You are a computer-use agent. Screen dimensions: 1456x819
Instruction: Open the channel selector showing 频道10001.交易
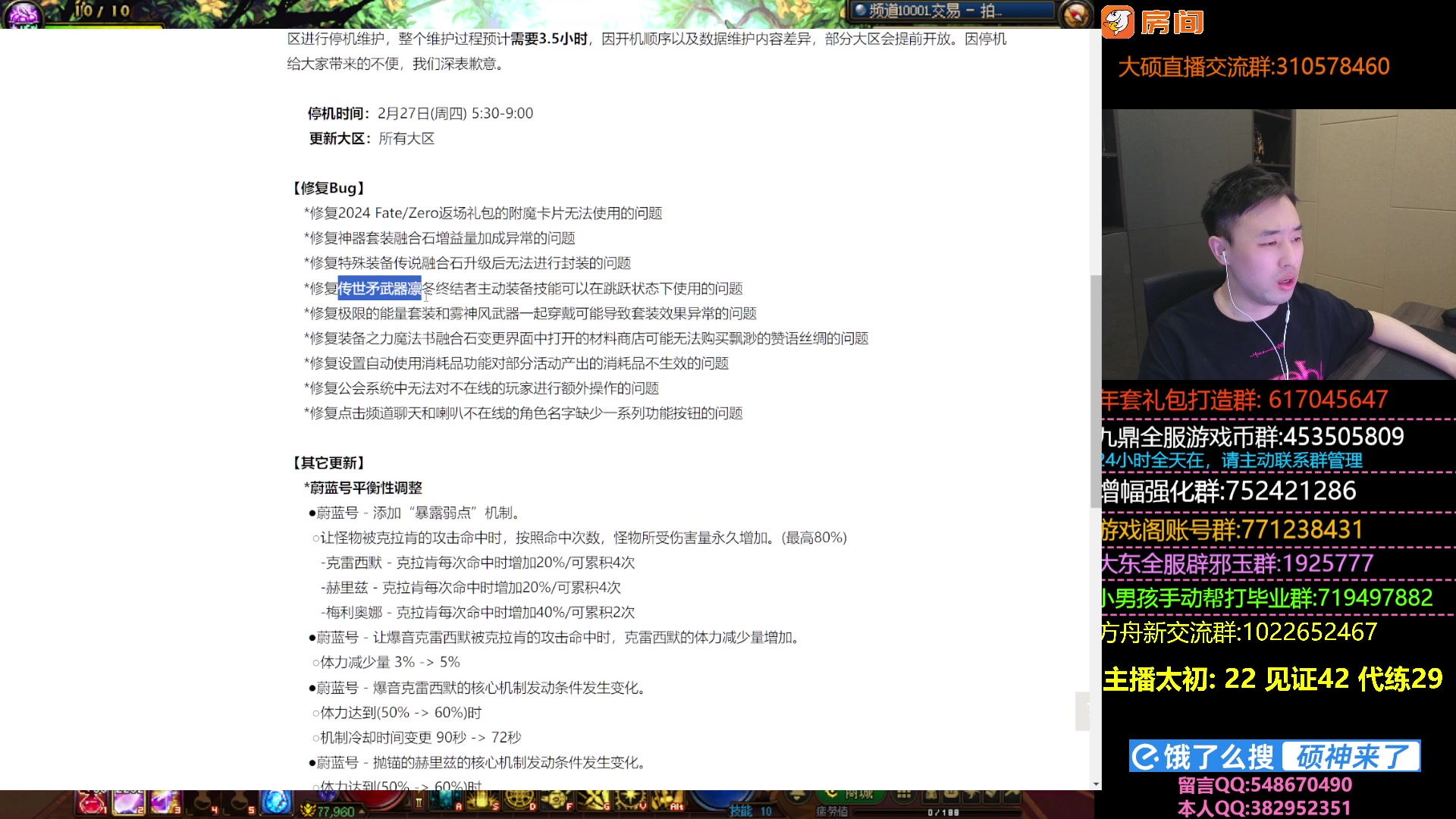click(x=952, y=11)
